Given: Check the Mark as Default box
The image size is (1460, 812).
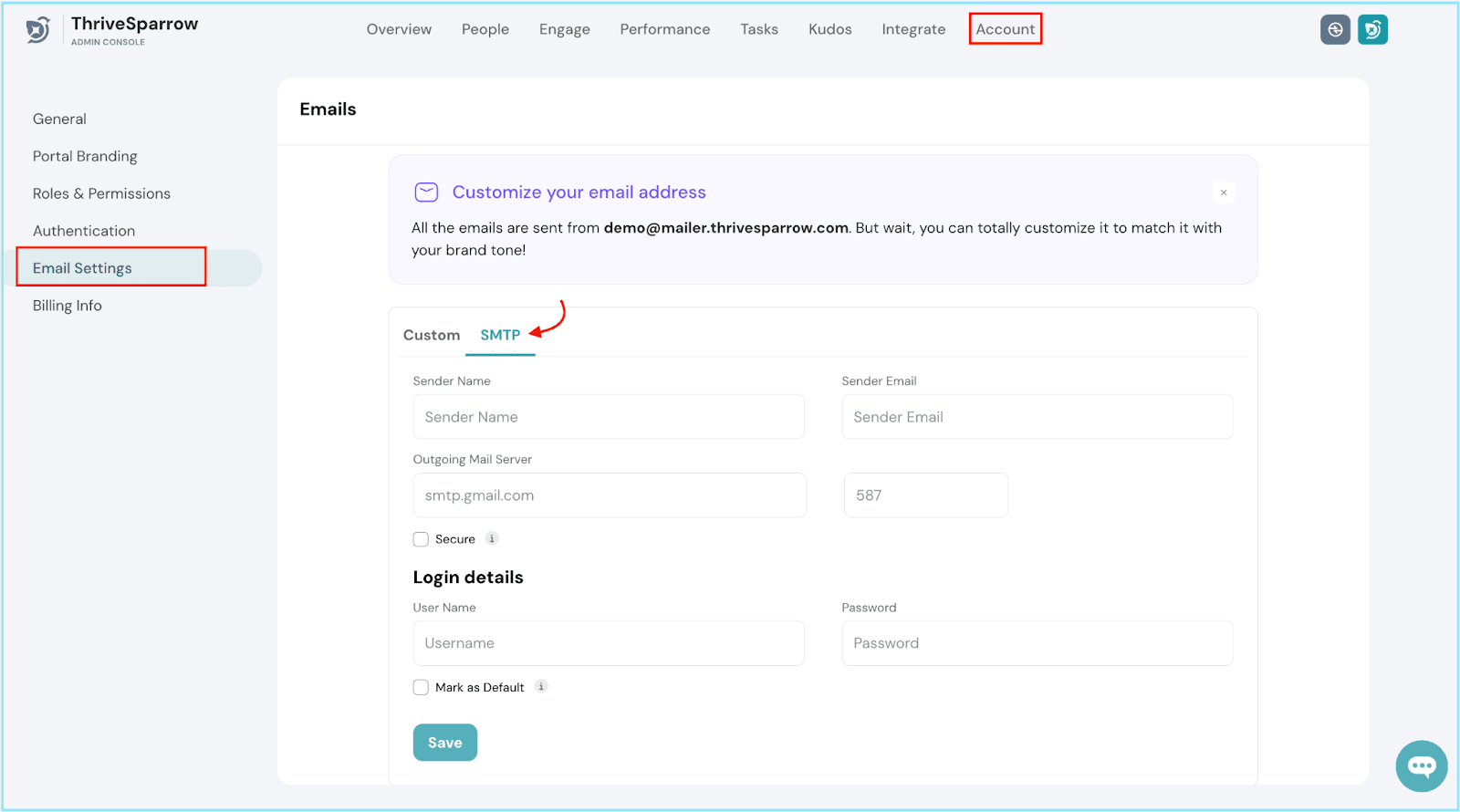Looking at the screenshot, I should [x=421, y=687].
